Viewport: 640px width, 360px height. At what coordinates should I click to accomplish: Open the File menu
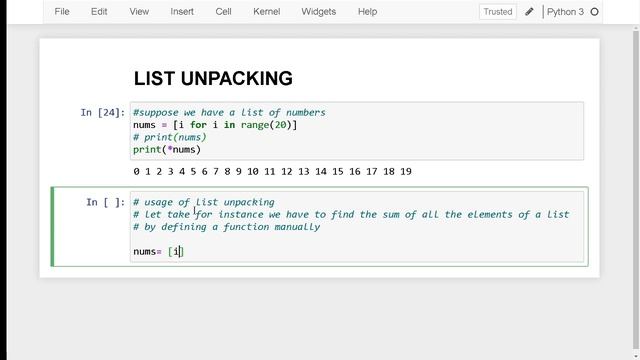pyautogui.click(x=62, y=11)
